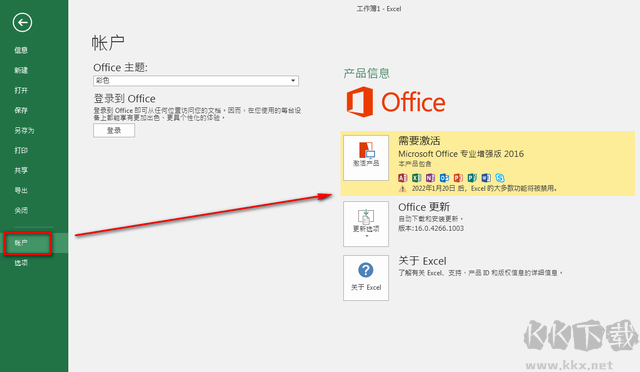Click the Outlook product icon
Viewport: 640px width, 372px height.
pyautogui.click(x=444, y=178)
